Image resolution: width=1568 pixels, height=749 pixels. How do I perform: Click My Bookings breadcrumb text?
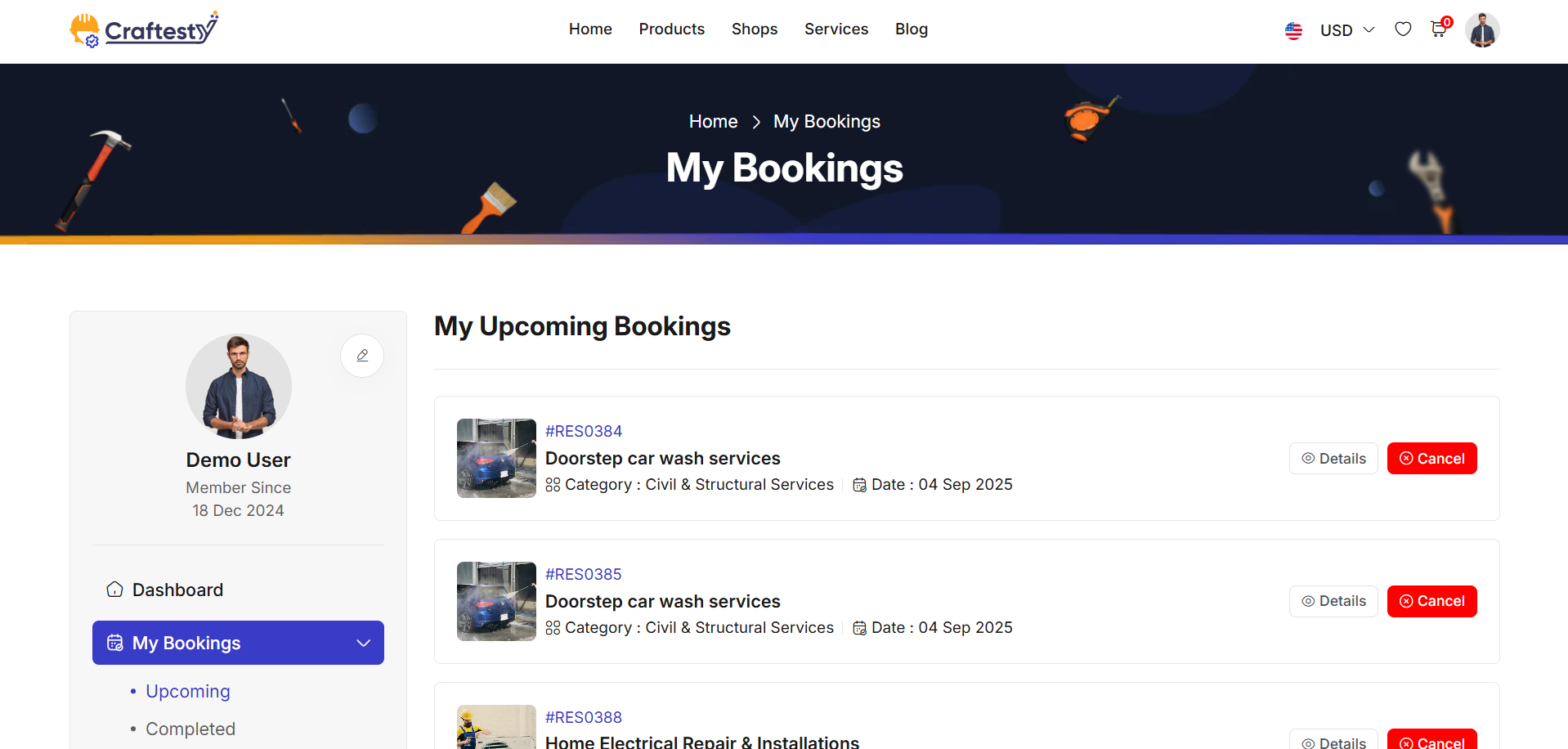[827, 122]
